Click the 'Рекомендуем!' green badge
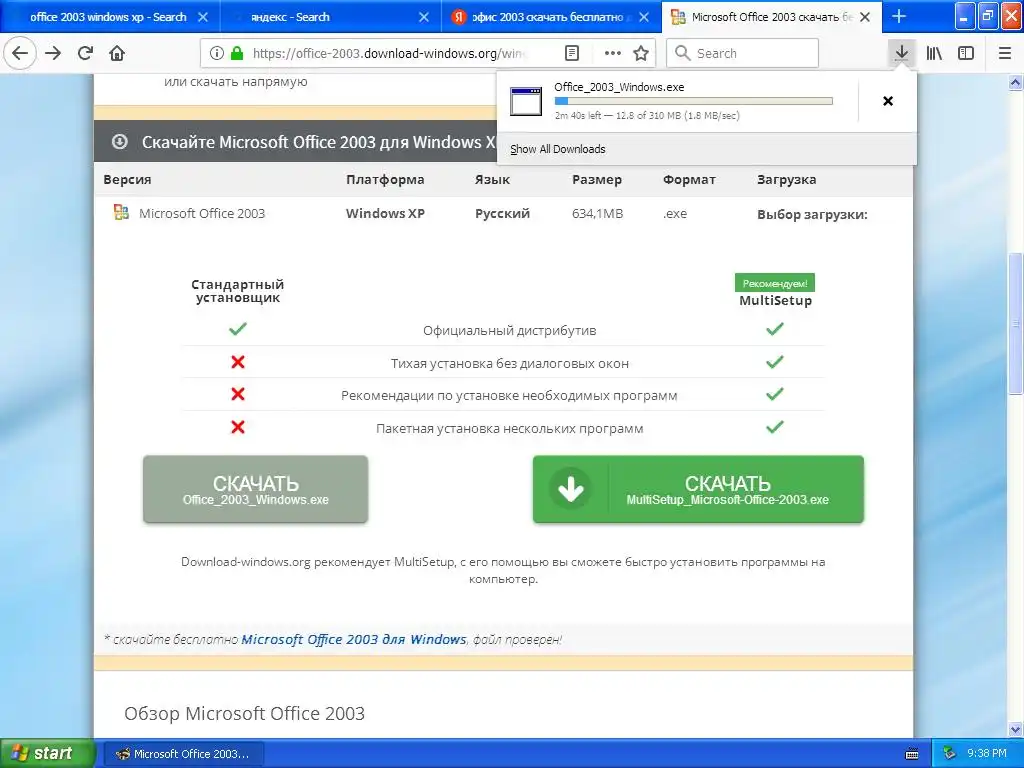This screenshot has width=1024, height=768. [775, 283]
